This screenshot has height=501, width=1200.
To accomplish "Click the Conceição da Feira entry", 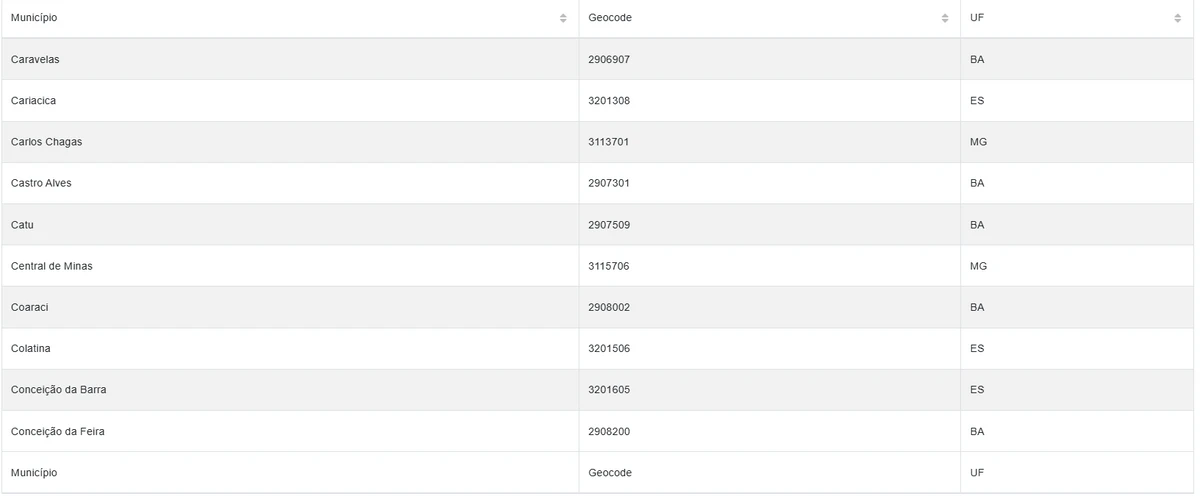I will [57, 431].
